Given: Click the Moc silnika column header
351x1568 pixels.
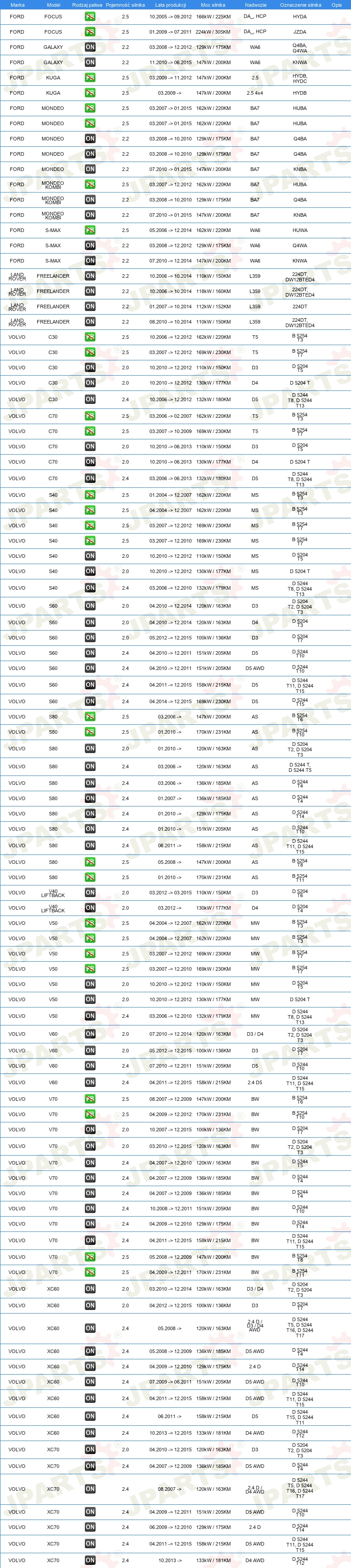Looking at the screenshot, I should [213, 5].
